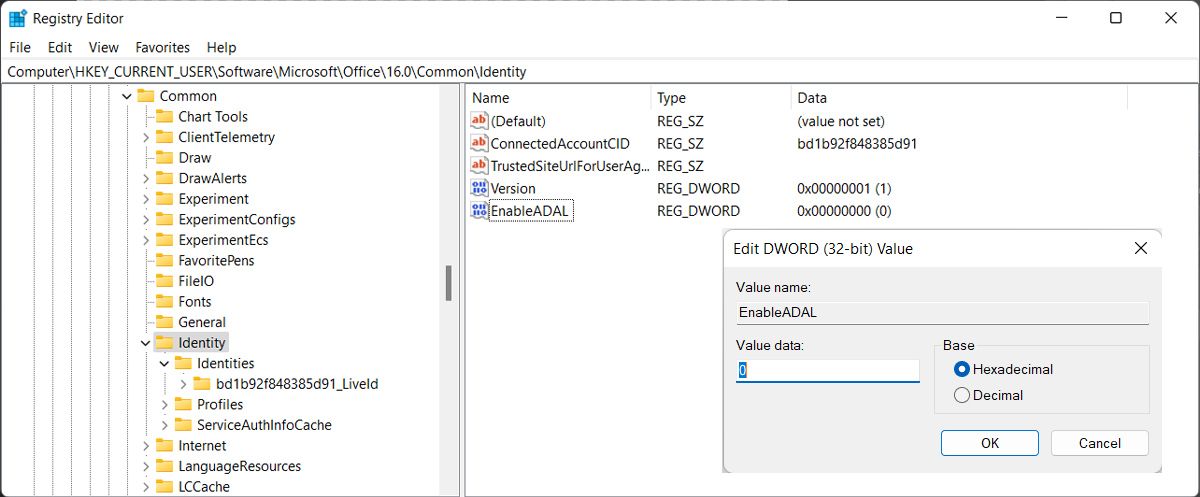Click the LanguageResources folder icon
Viewport: 1200px width, 497px height.
(165, 466)
